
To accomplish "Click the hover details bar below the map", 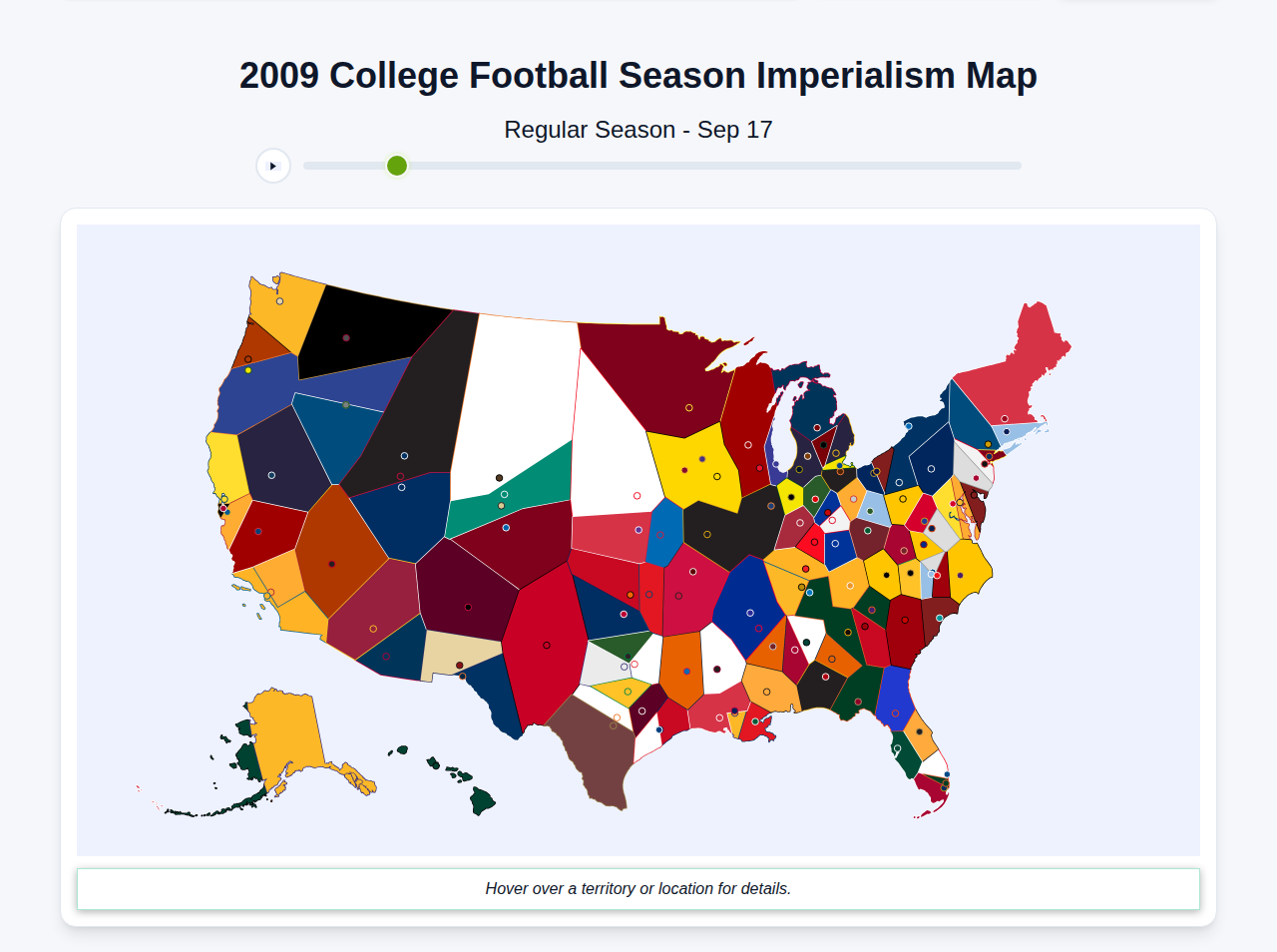I will (638, 888).
